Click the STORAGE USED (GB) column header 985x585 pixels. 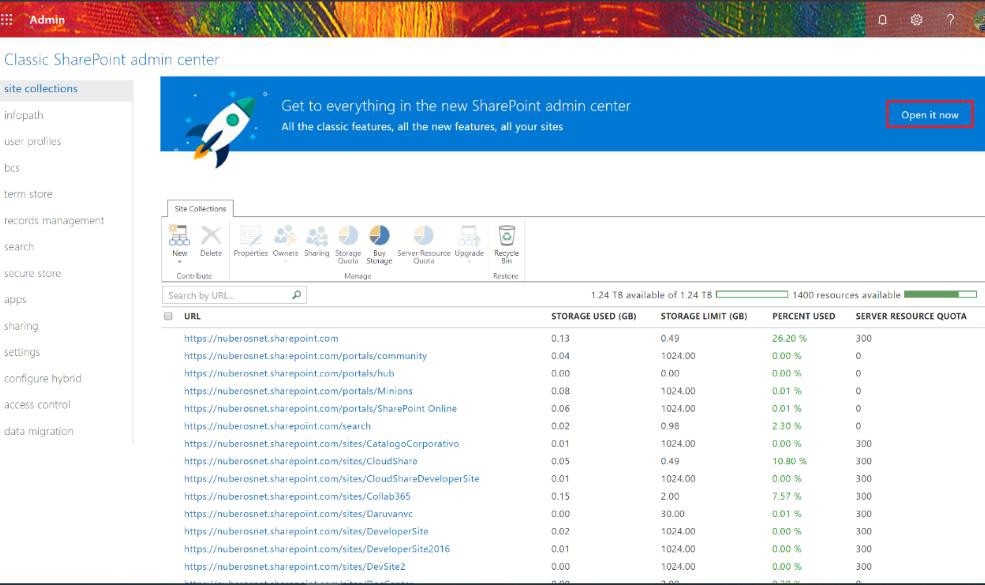(x=594, y=316)
